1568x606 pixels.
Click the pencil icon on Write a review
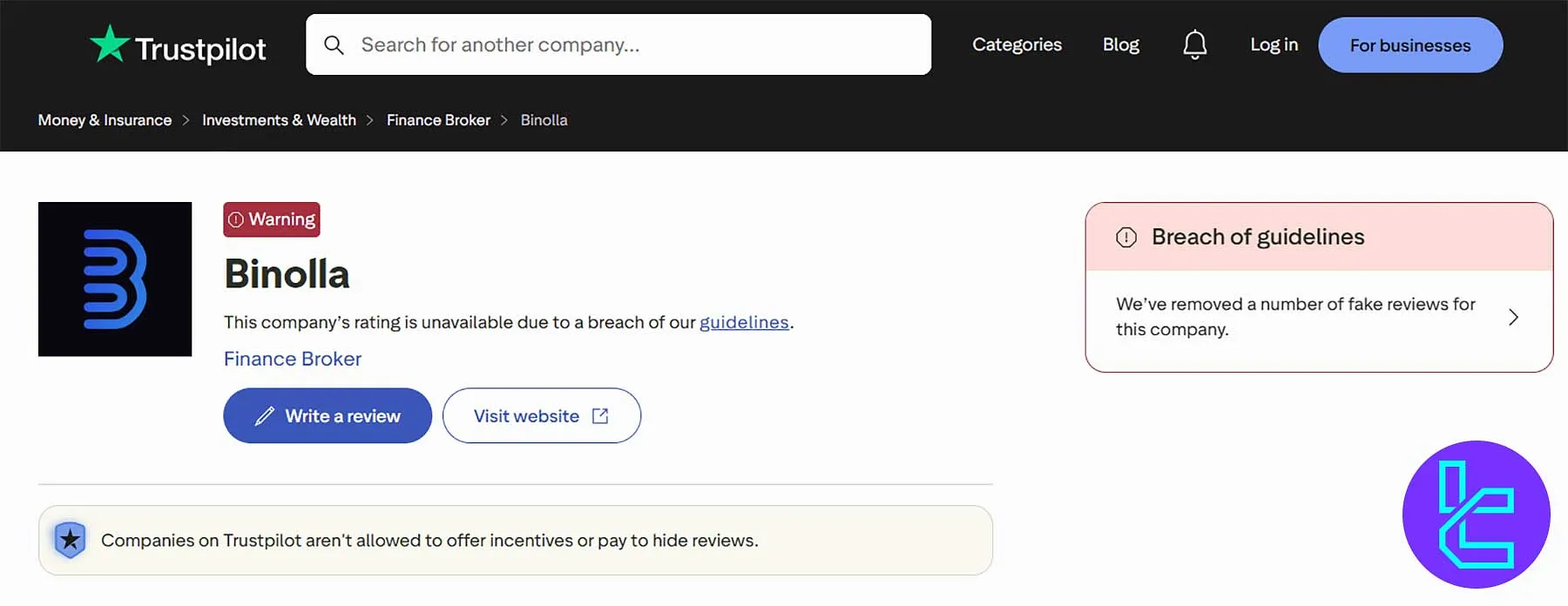[x=265, y=416]
